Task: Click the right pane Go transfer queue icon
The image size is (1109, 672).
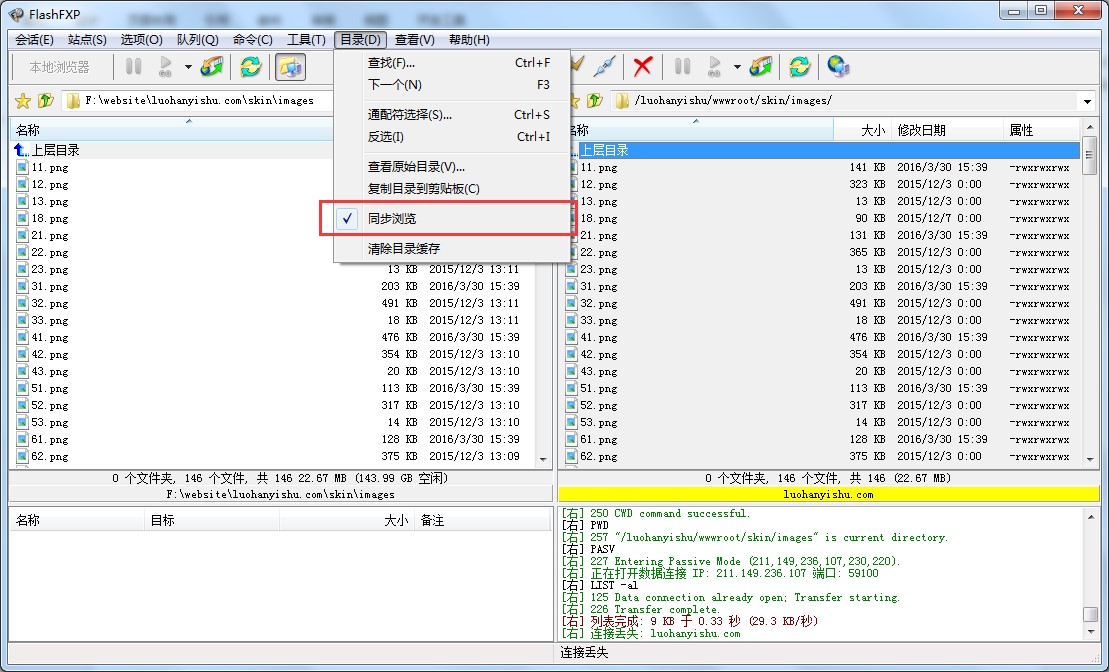Action: 714,67
